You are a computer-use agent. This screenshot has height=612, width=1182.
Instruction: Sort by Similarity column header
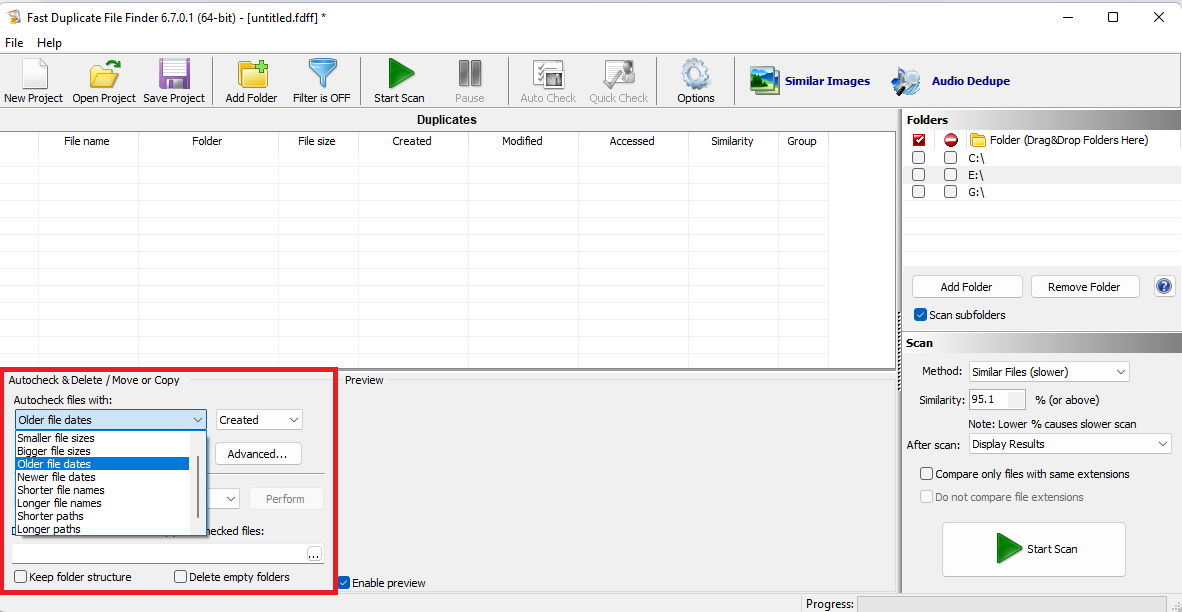tap(733, 141)
